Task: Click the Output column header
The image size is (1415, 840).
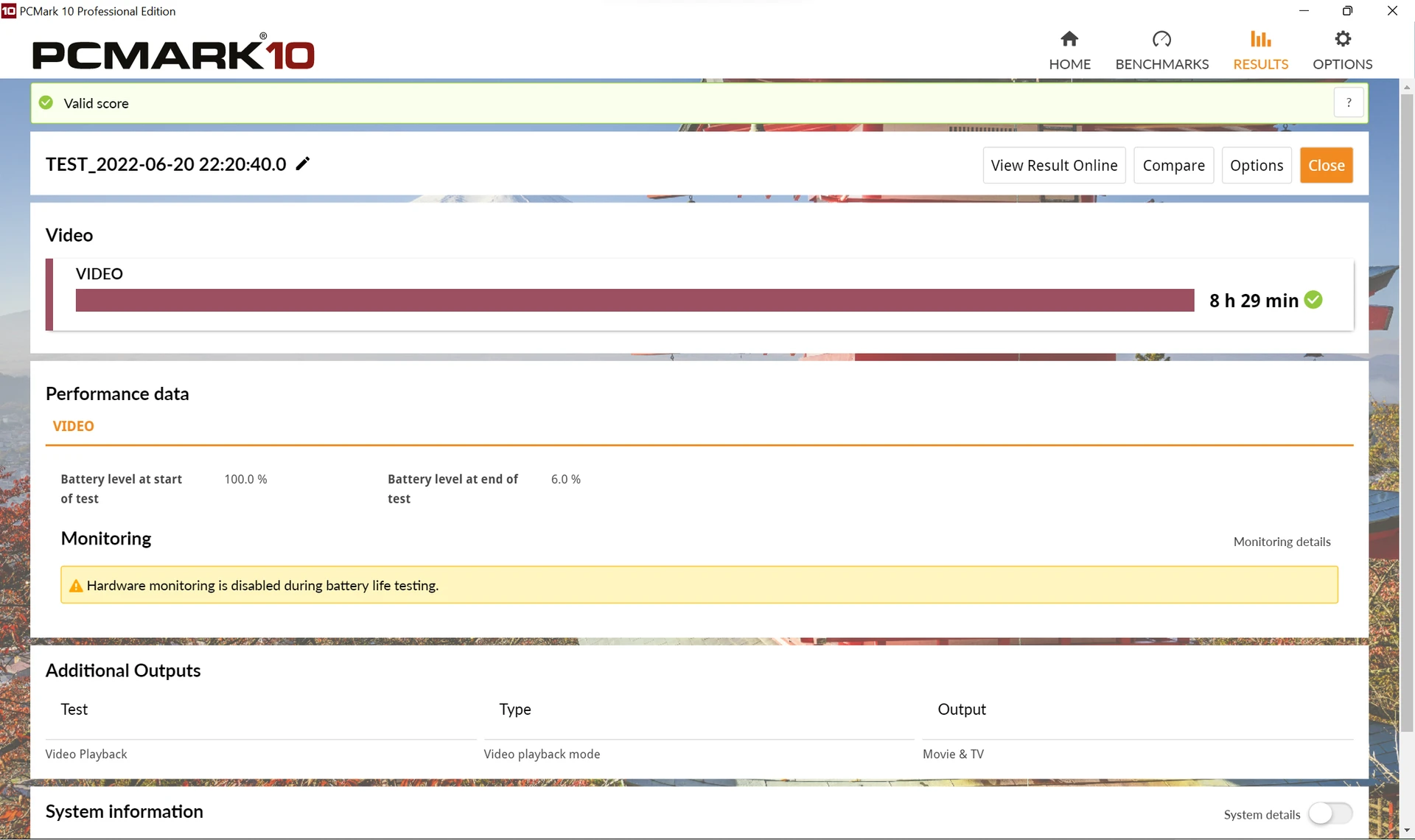Action: tap(962, 709)
